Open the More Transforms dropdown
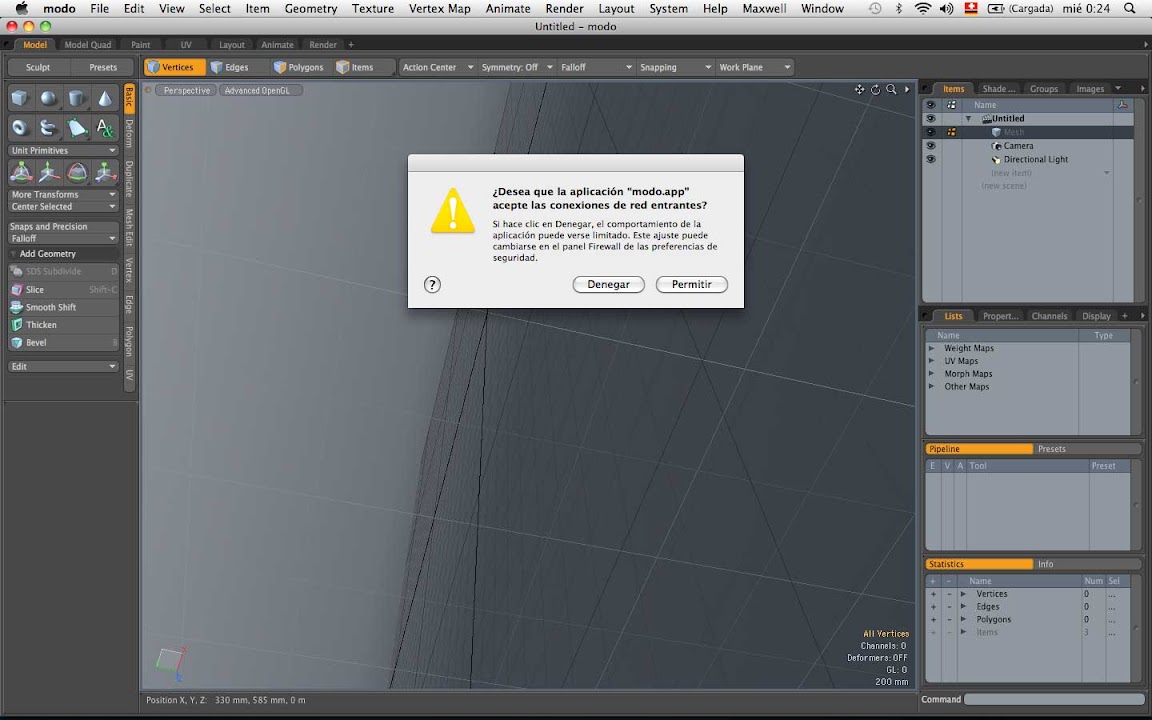The height and width of the screenshot is (720, 1152). [64, 195]
